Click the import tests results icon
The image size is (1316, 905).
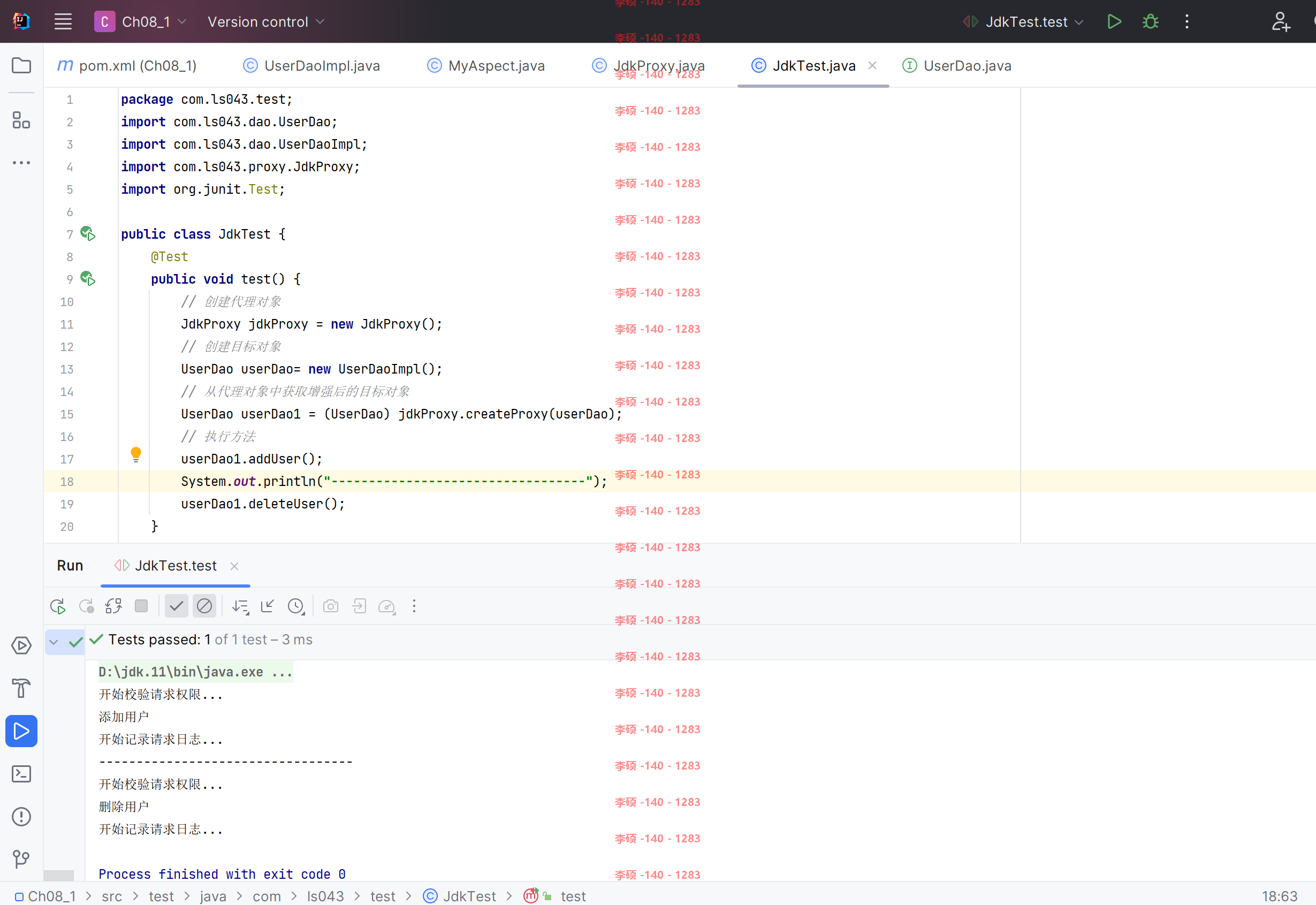click(x=359, y=606)
